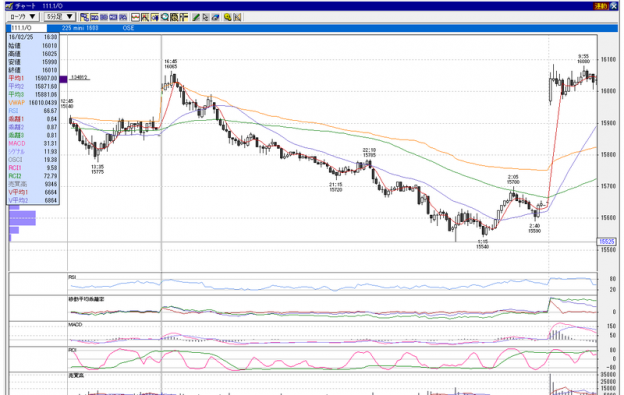Click the yellow key search icon
Viewport: 624px width, 395px height.
pyautogui.click(x=228, y=17)
